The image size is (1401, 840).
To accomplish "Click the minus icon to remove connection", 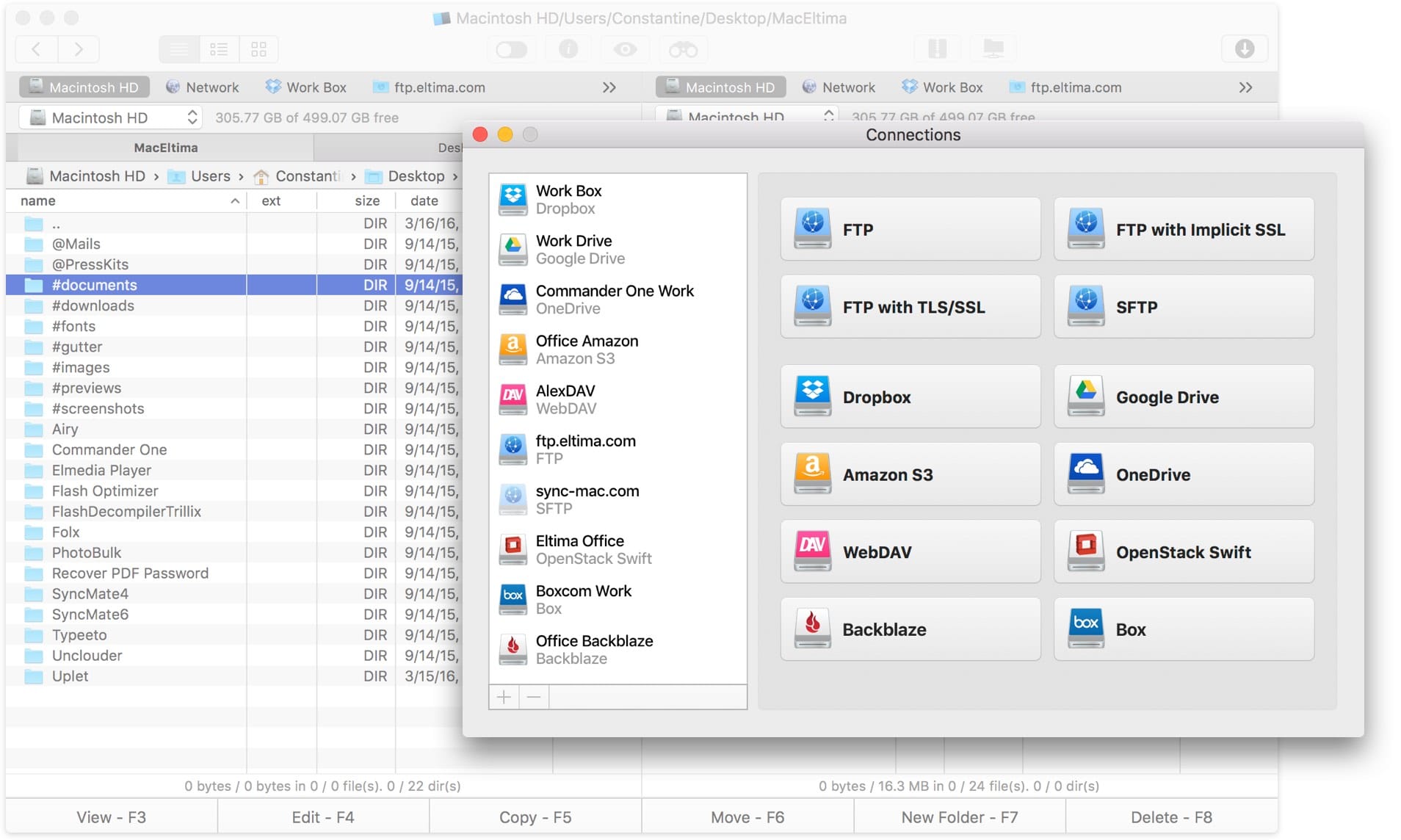I will click(534, 697).
